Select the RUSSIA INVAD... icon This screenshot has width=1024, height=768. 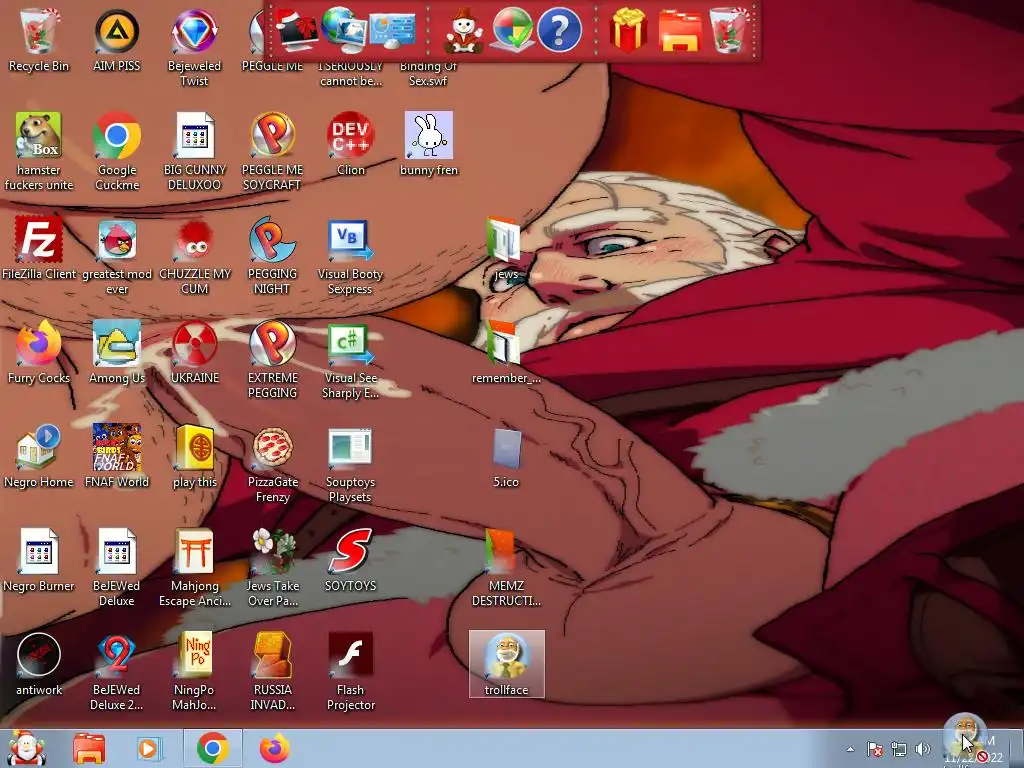point(272,672)
